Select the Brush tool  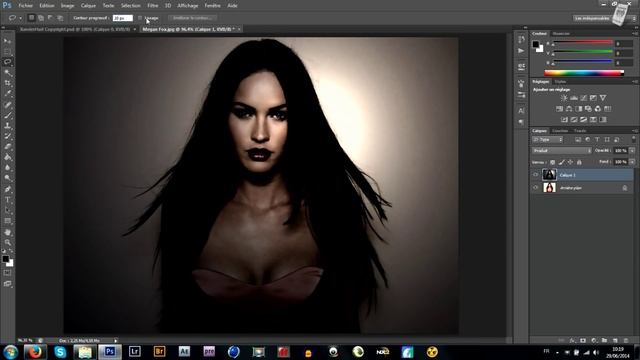8,115
